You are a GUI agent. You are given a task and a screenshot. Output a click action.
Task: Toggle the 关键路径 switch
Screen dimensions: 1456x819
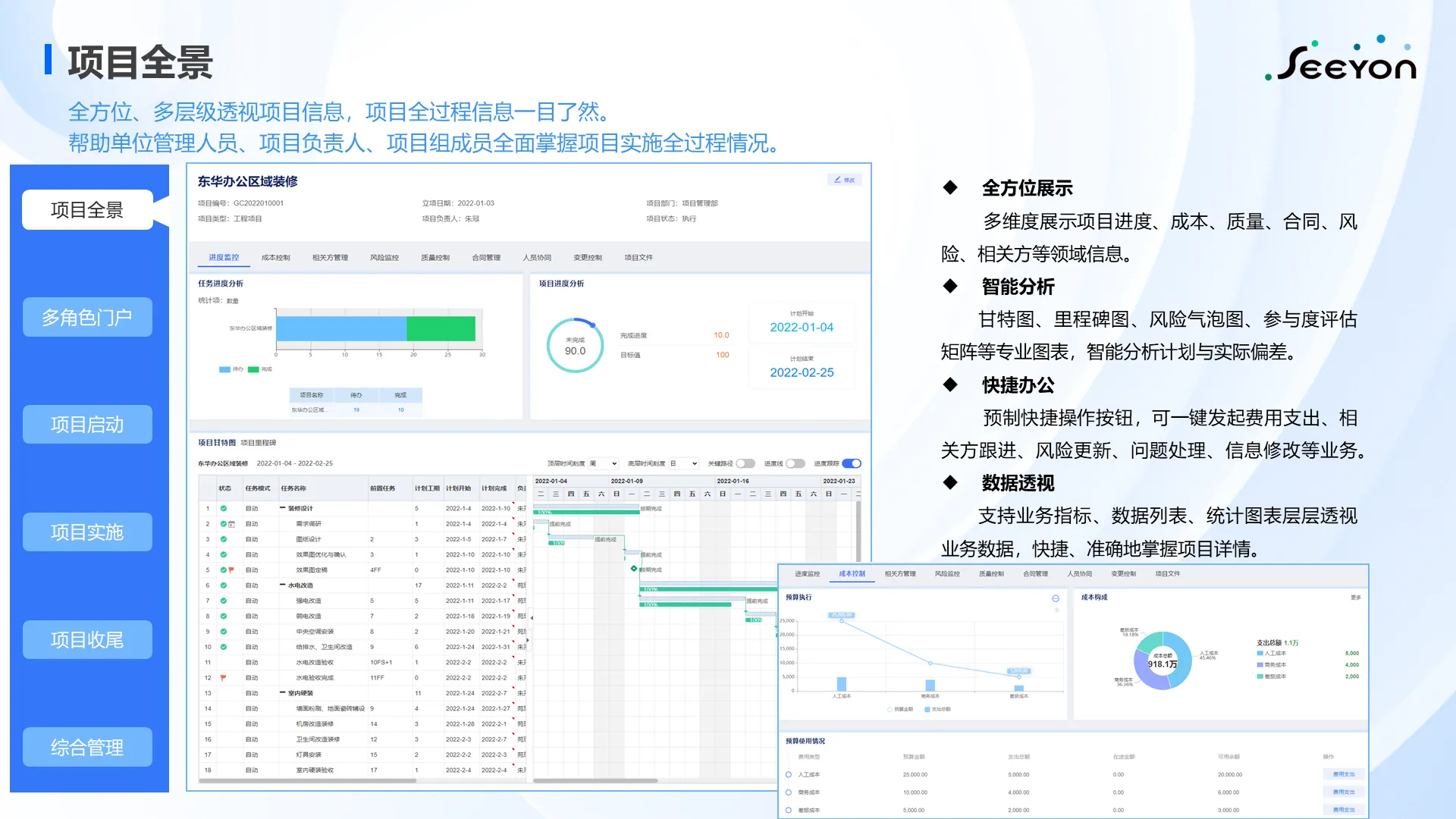coord(745,463)
